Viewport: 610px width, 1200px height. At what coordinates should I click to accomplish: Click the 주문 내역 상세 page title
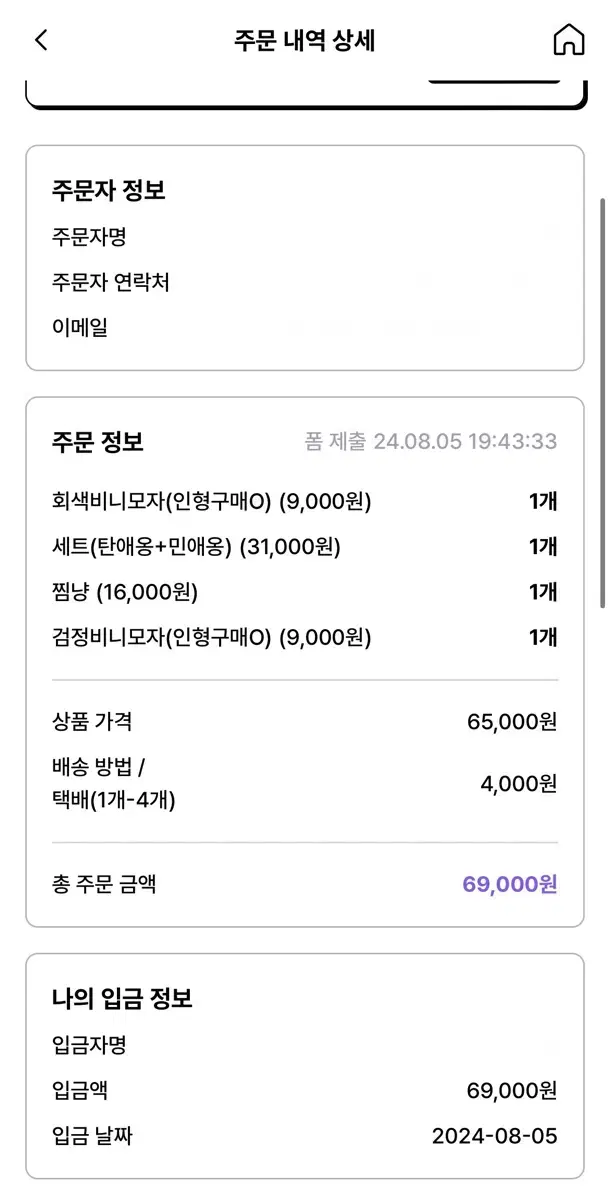pyautogui.click(x=305, y=41)
